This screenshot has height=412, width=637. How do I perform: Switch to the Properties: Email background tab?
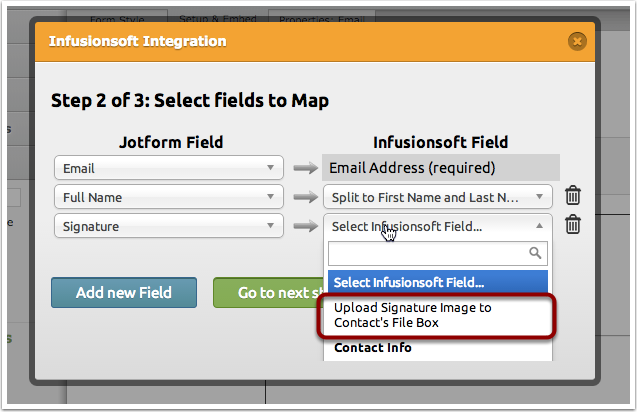click(x=322, y=17)
